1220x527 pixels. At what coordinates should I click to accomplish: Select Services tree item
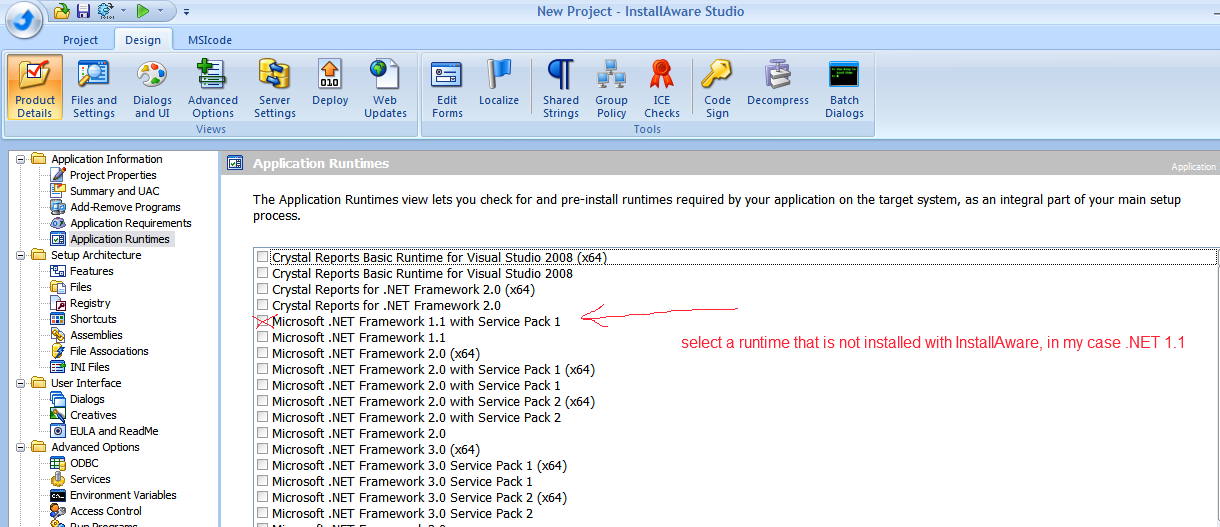(x=90, y=479)
